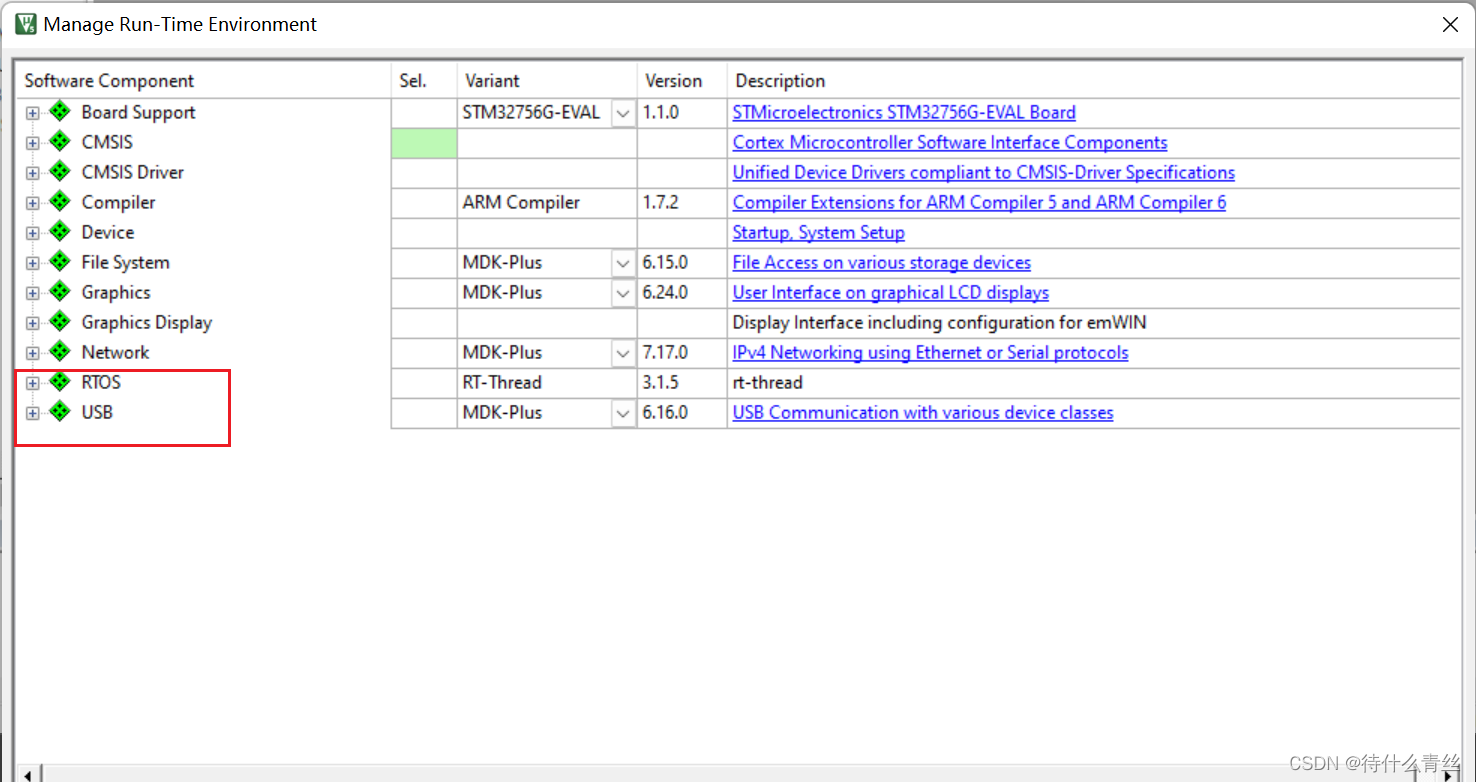Expand the Graphics tree node
1476x782 pixels.
coord(33,293)
